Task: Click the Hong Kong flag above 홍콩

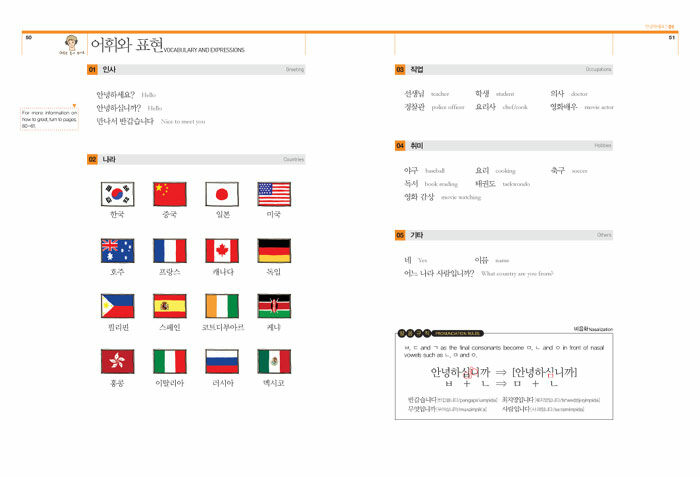Action: [117, 361]
